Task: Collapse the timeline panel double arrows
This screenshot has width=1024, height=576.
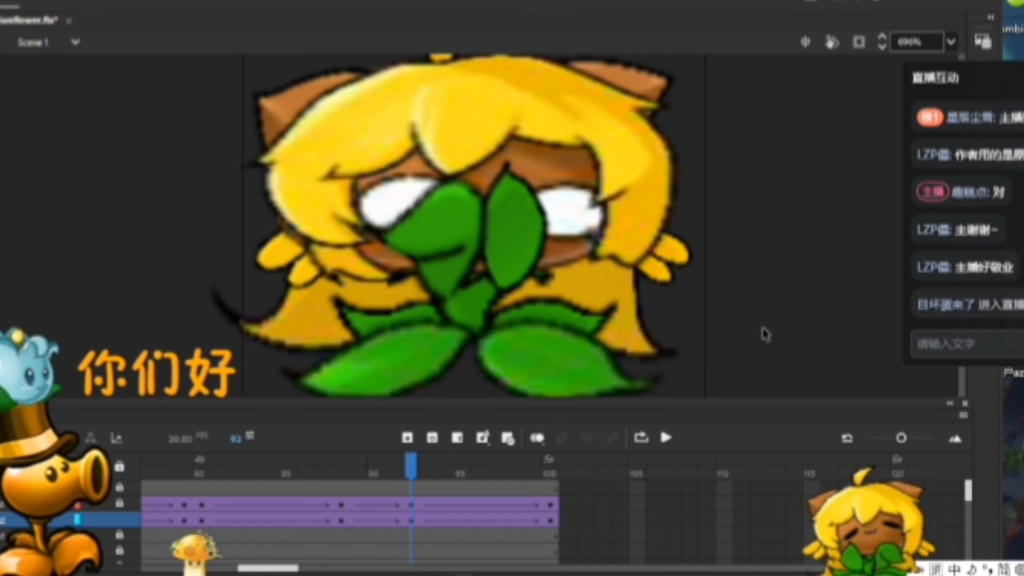Action: 950,404
